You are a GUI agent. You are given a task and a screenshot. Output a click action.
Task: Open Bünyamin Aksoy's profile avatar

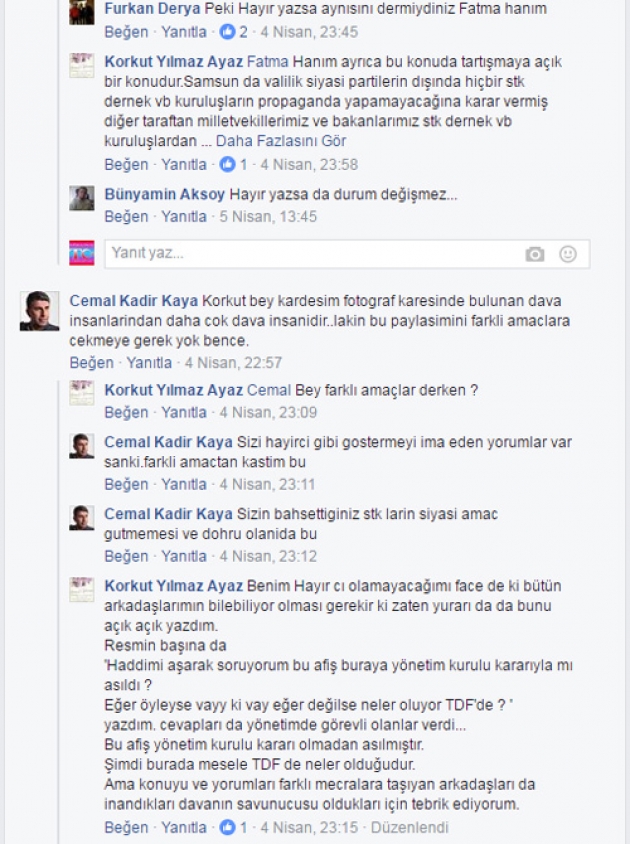82,198
